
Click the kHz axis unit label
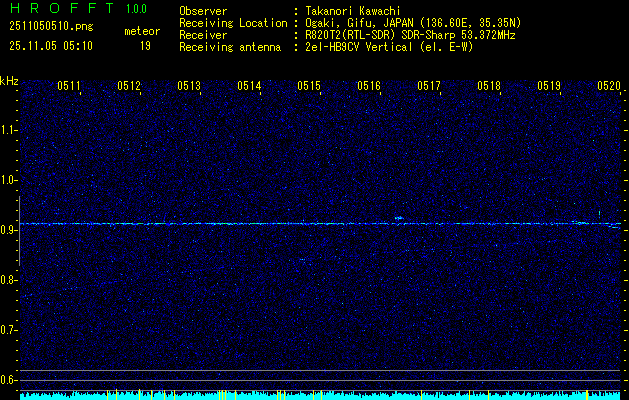point(9,81)
